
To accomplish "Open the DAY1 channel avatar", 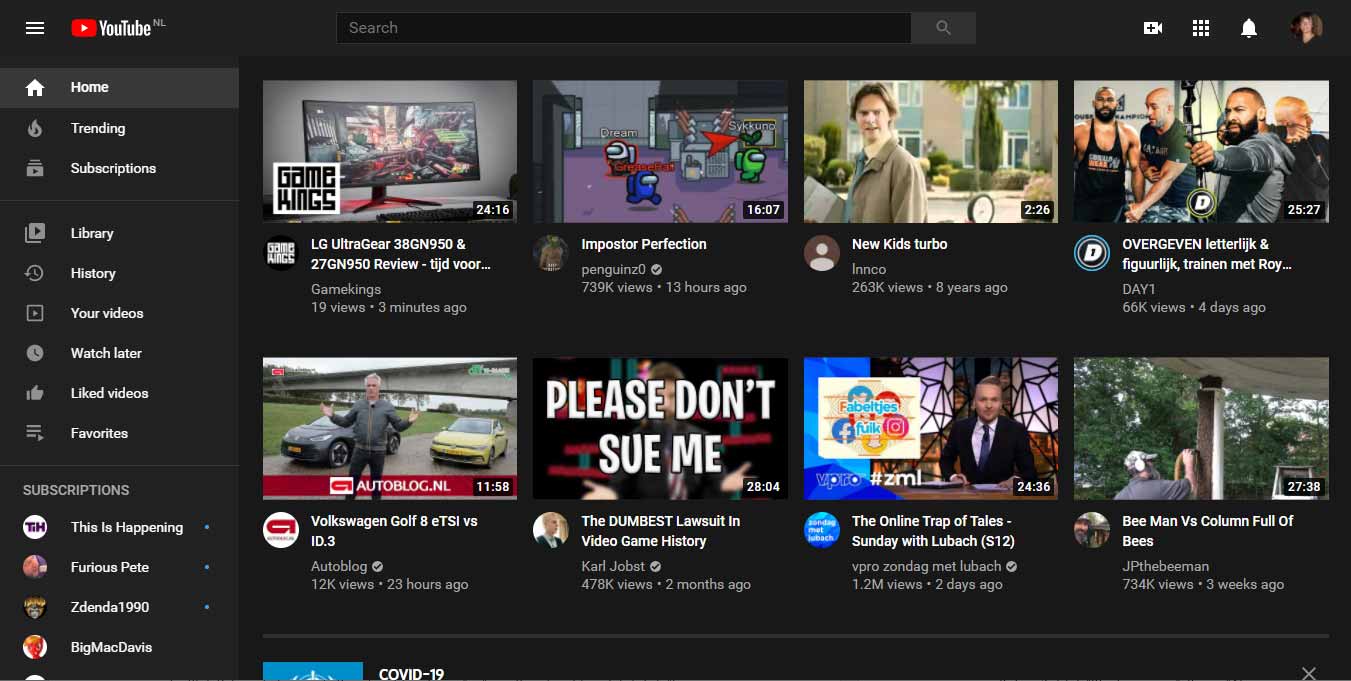I will click(x=1092, y=253).
